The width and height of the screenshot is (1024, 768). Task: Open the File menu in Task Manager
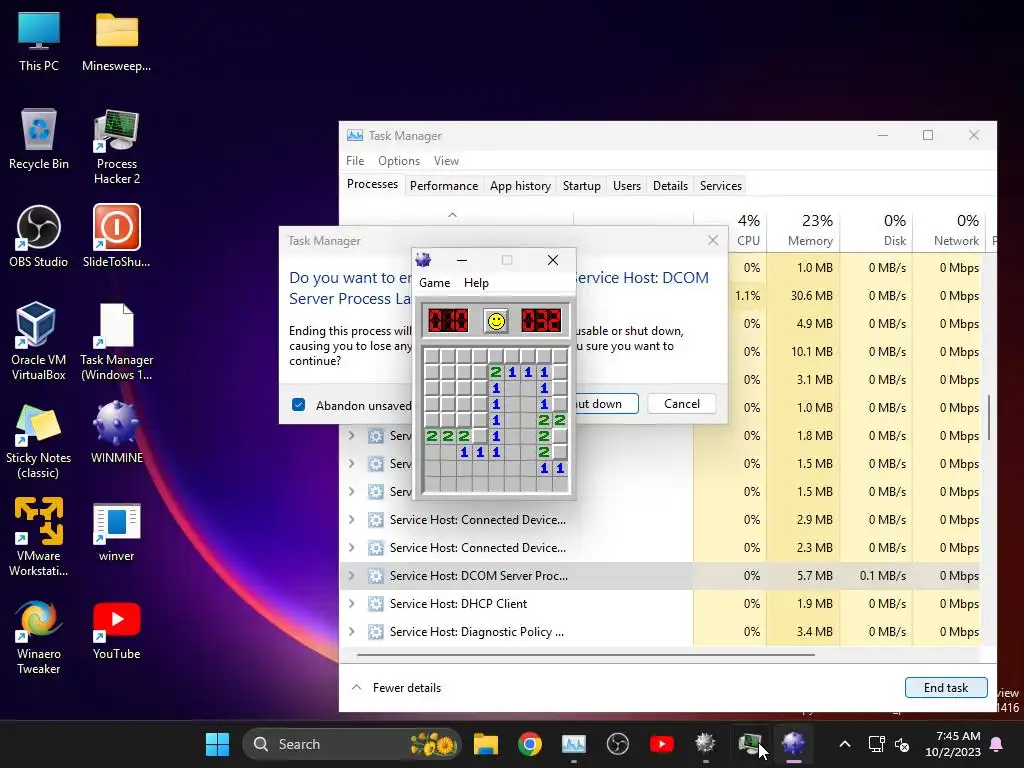pyautogui.click(x=355, y=161)
